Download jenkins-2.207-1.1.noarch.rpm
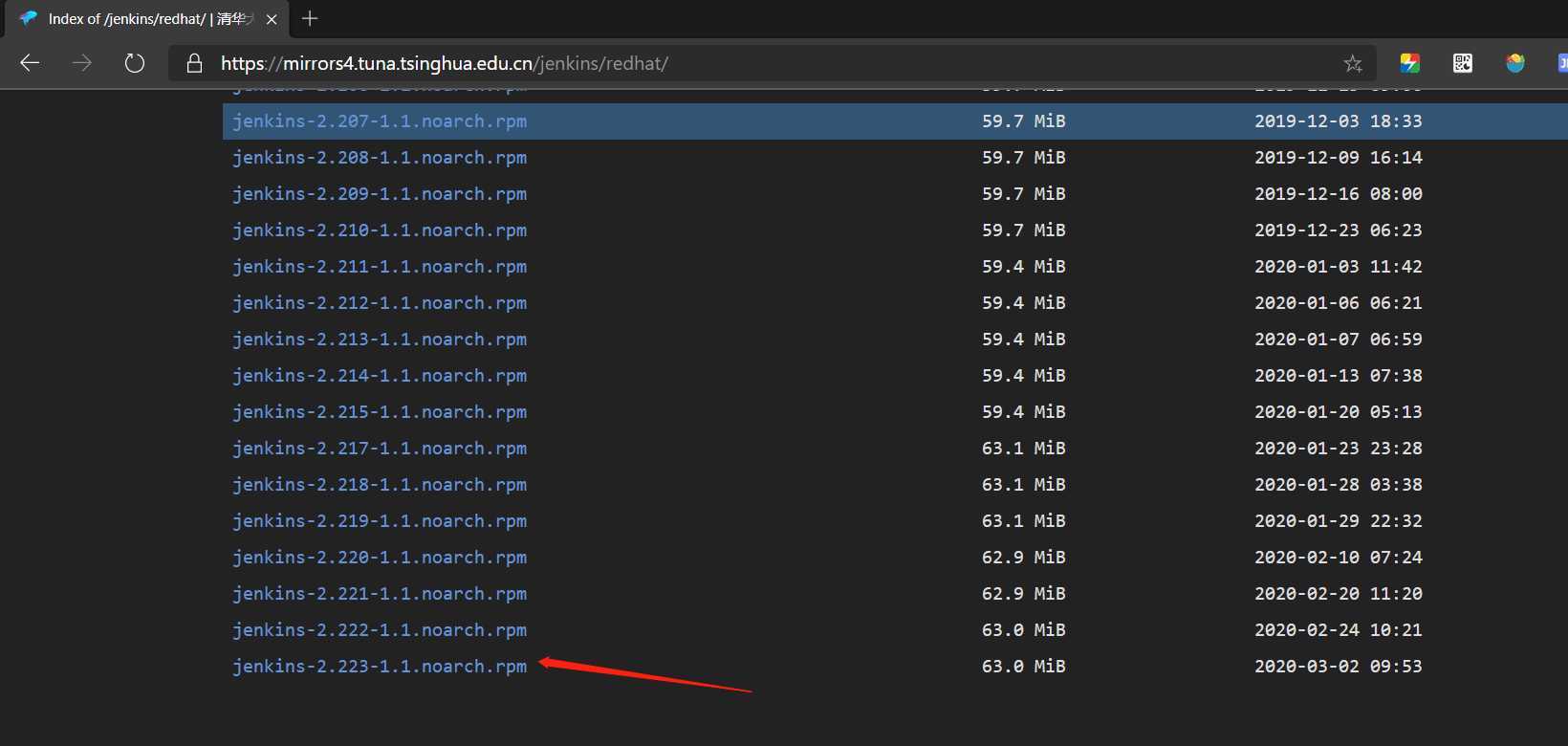The height and width of the screenshot is (746, 1568). [x=380, y=121]
